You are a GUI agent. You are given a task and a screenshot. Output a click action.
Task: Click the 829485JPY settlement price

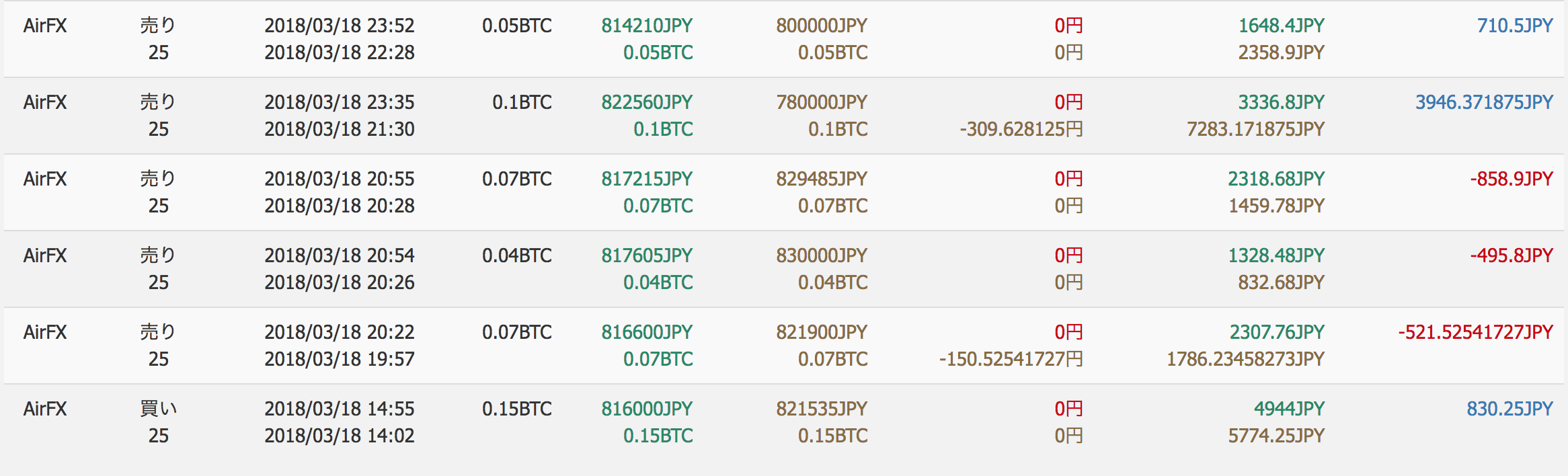pyautogui.click(x=822, y=179)
